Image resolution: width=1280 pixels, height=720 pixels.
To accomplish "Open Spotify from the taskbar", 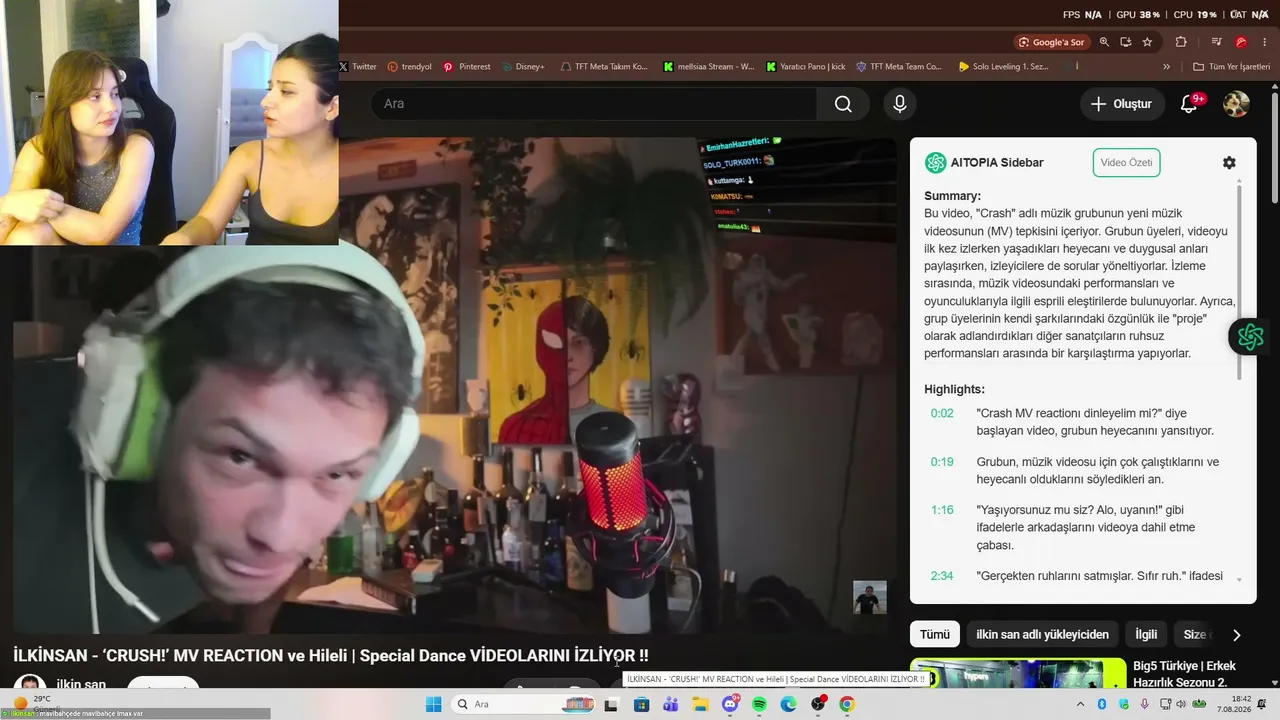I will (x=759, y=704).
